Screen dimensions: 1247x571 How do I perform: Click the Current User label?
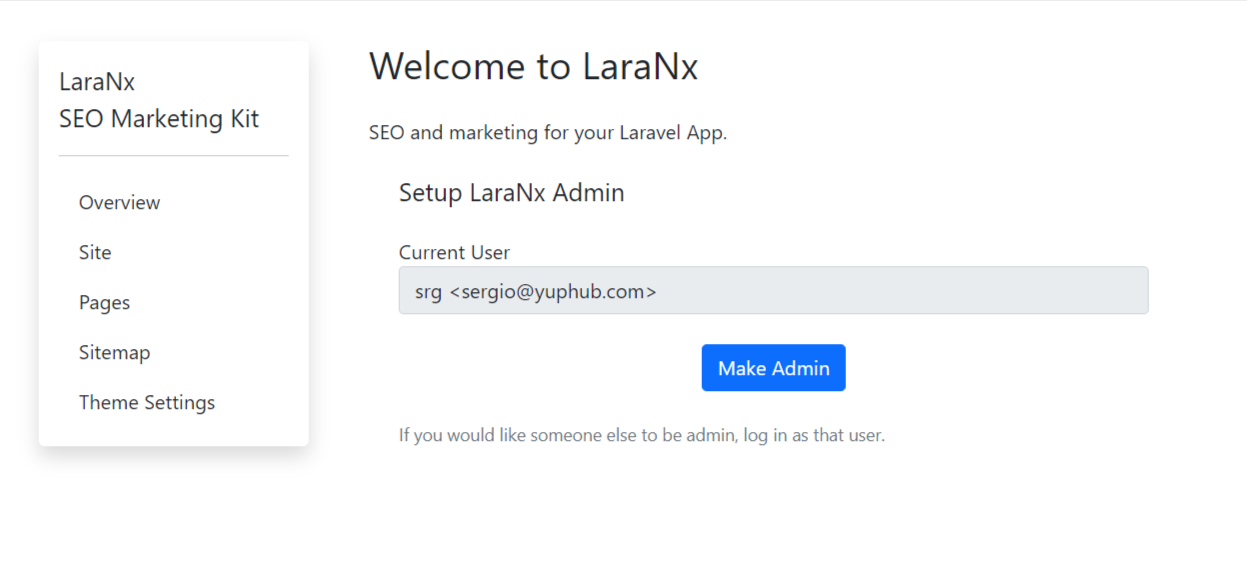454,252
